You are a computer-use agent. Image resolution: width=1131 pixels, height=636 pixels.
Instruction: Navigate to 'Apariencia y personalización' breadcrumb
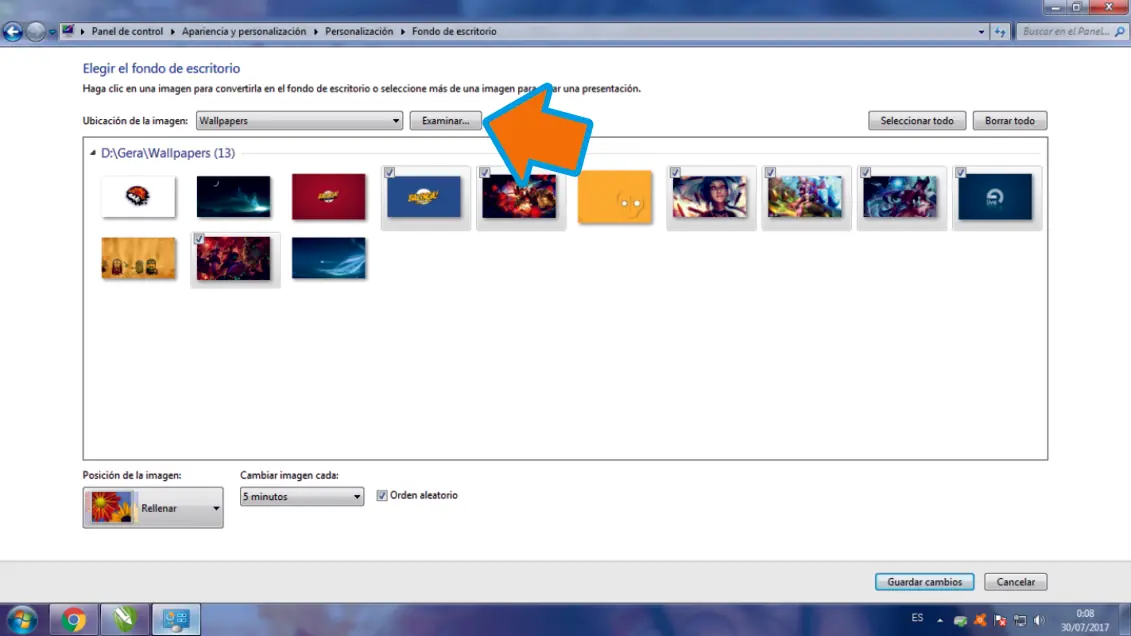tap(244, 32)
